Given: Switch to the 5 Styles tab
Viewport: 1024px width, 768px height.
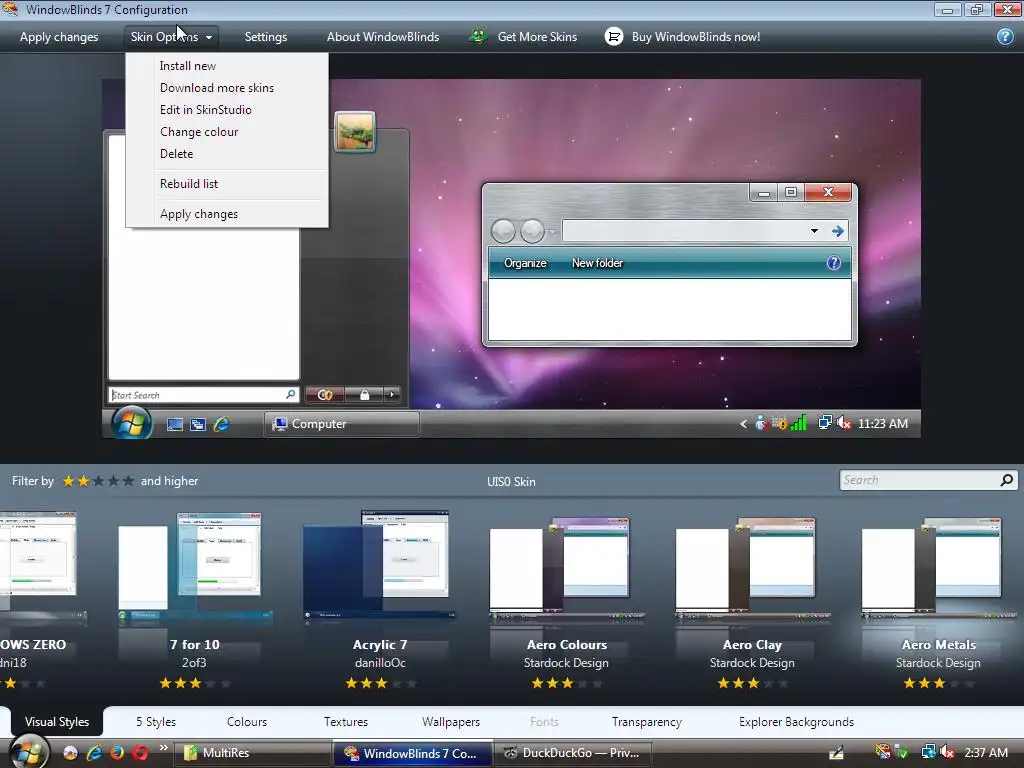Looking at the screenshot, I should (156, 722).
